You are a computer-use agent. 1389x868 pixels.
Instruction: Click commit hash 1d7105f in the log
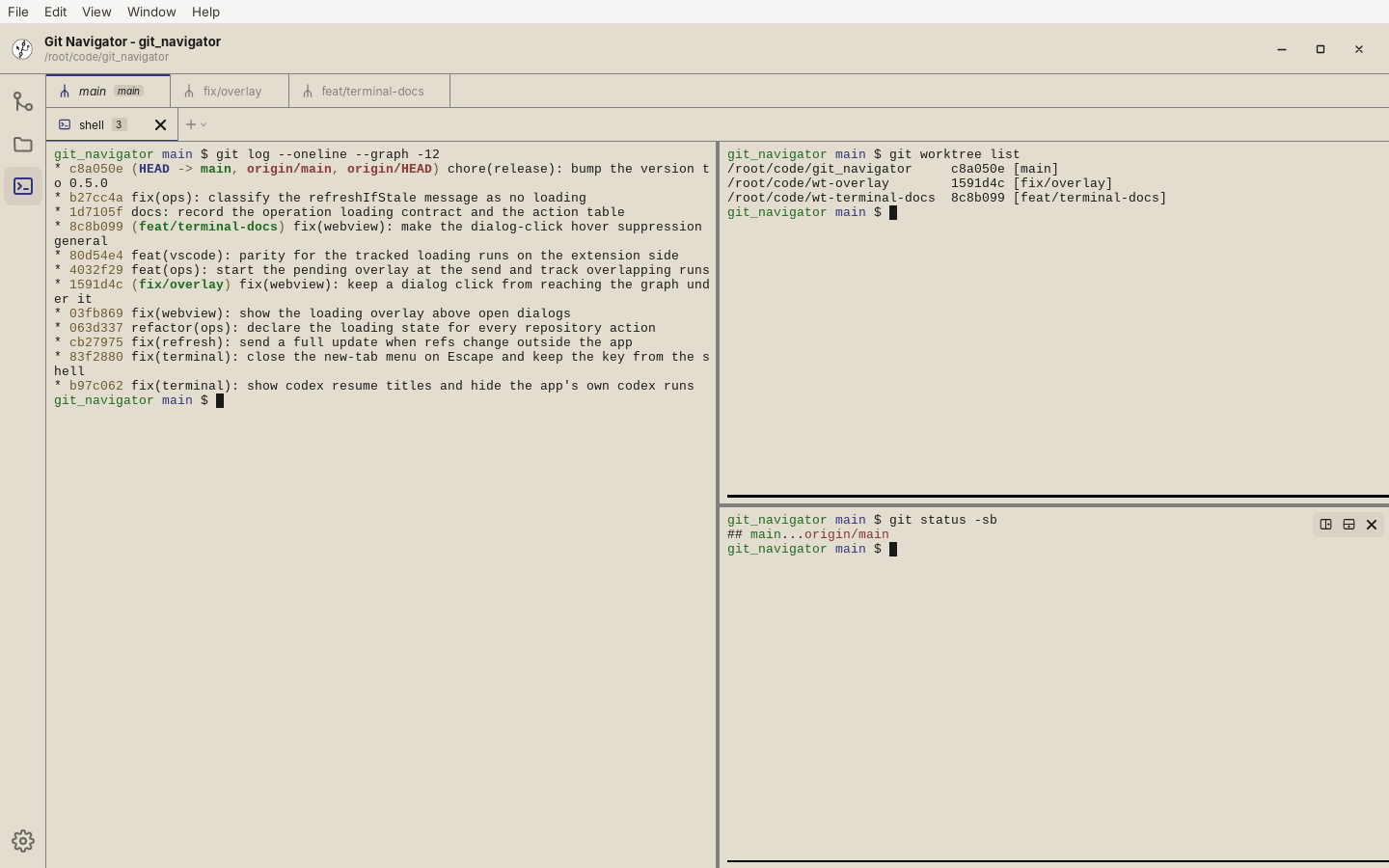pyautogui.click(x=96, y=212)
